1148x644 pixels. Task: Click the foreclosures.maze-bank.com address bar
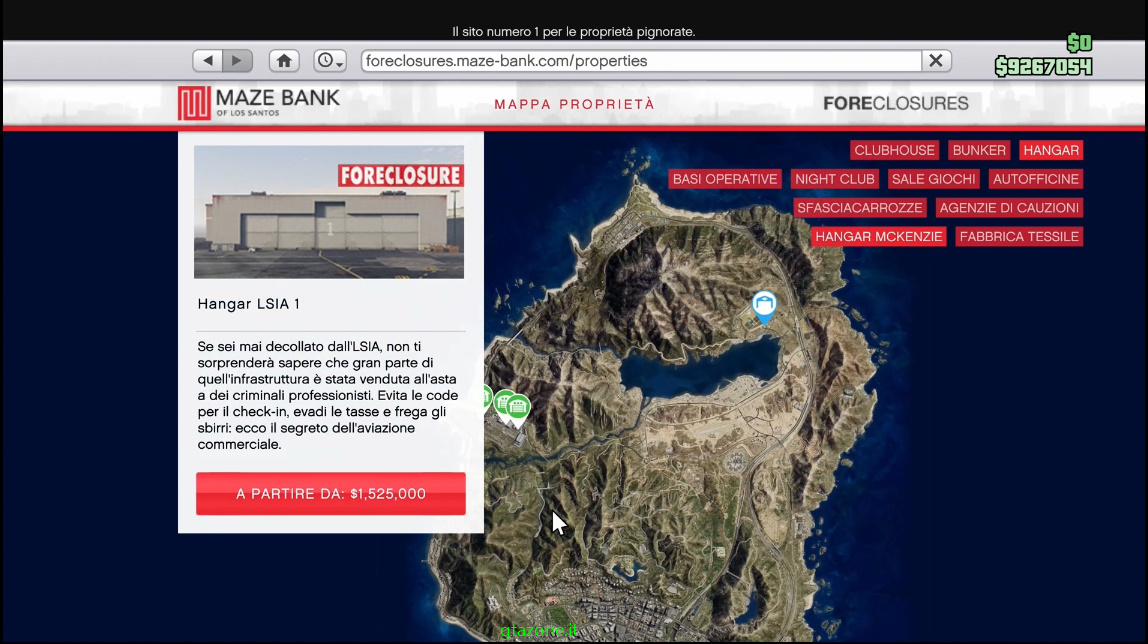pos(641,61)
